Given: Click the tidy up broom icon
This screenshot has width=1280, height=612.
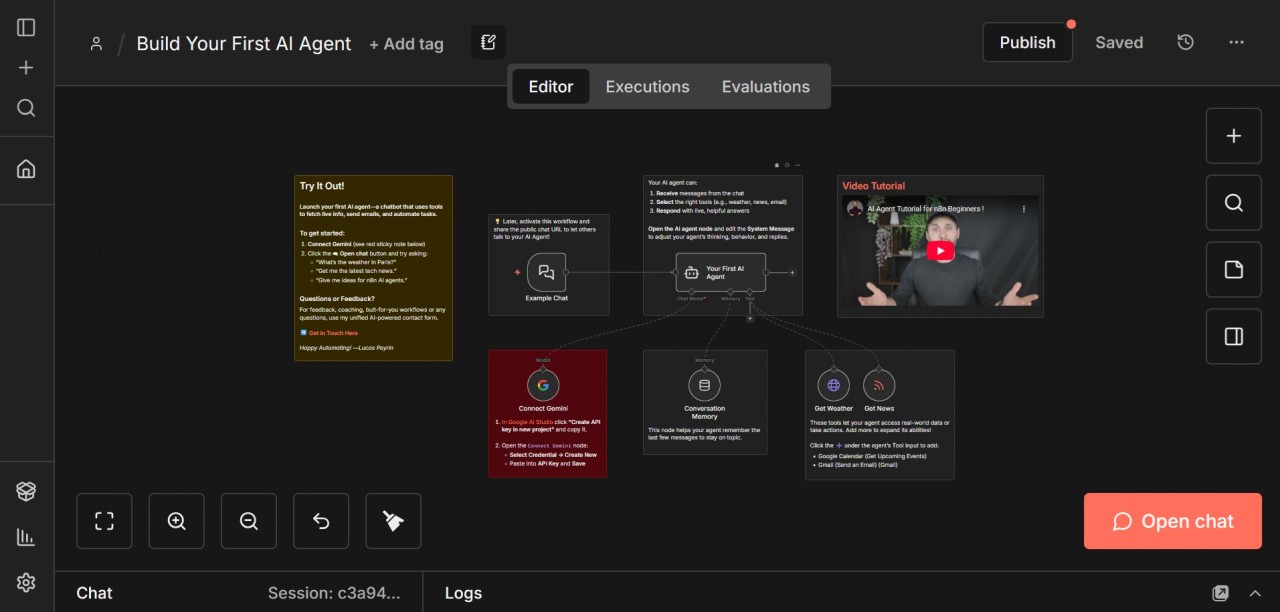Looking at the screenshot, I should (393, 521).
